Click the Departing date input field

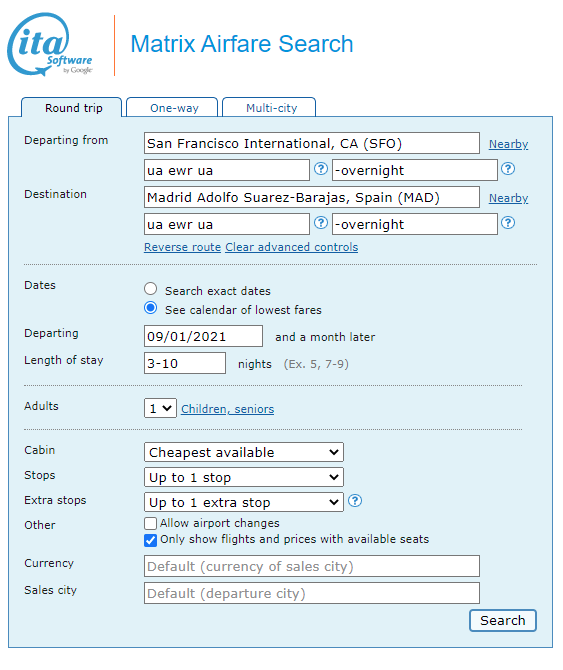pos(203,336)
